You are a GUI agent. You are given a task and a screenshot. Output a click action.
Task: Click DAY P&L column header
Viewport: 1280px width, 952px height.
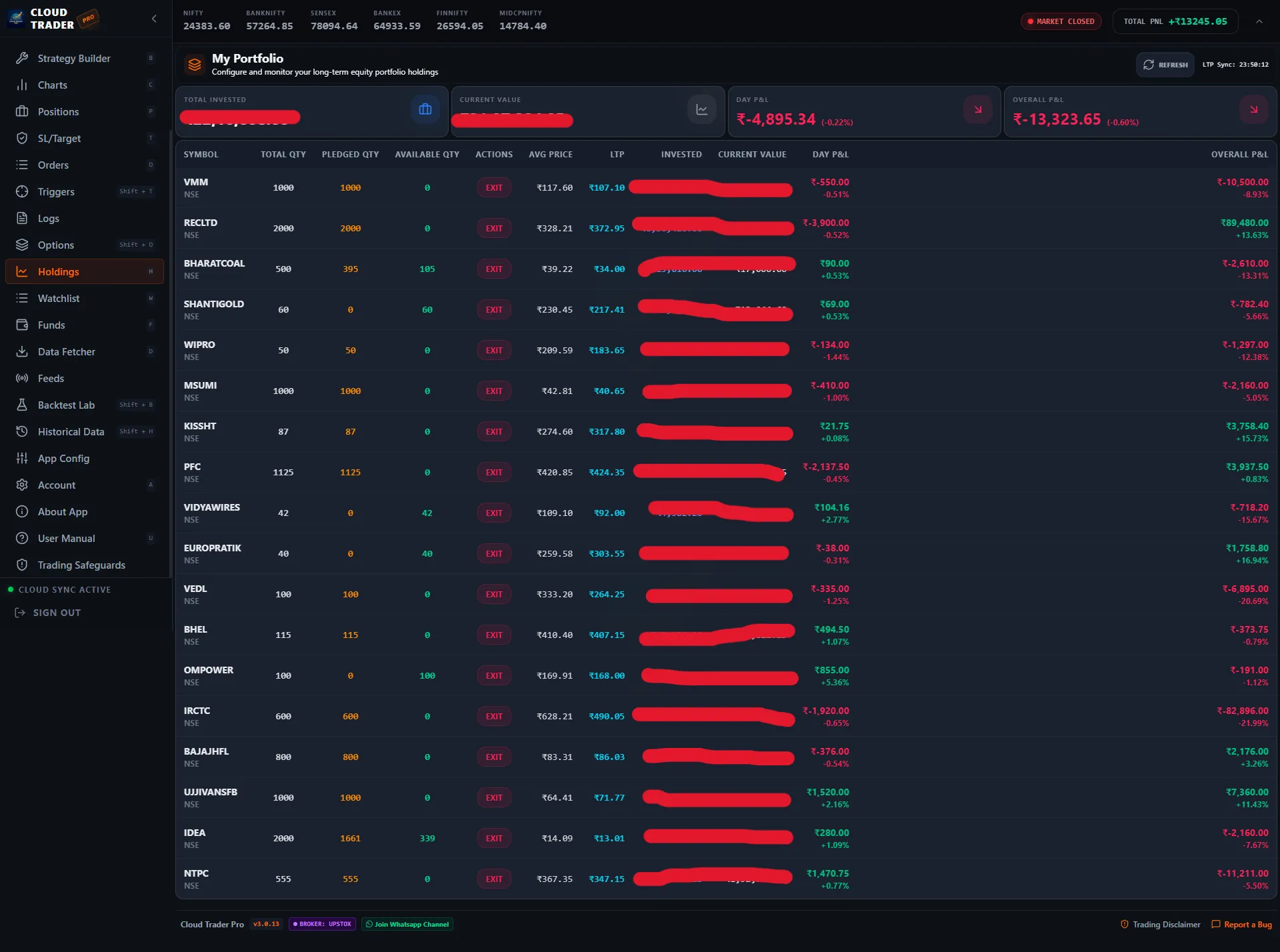click(x=830, y=154)
